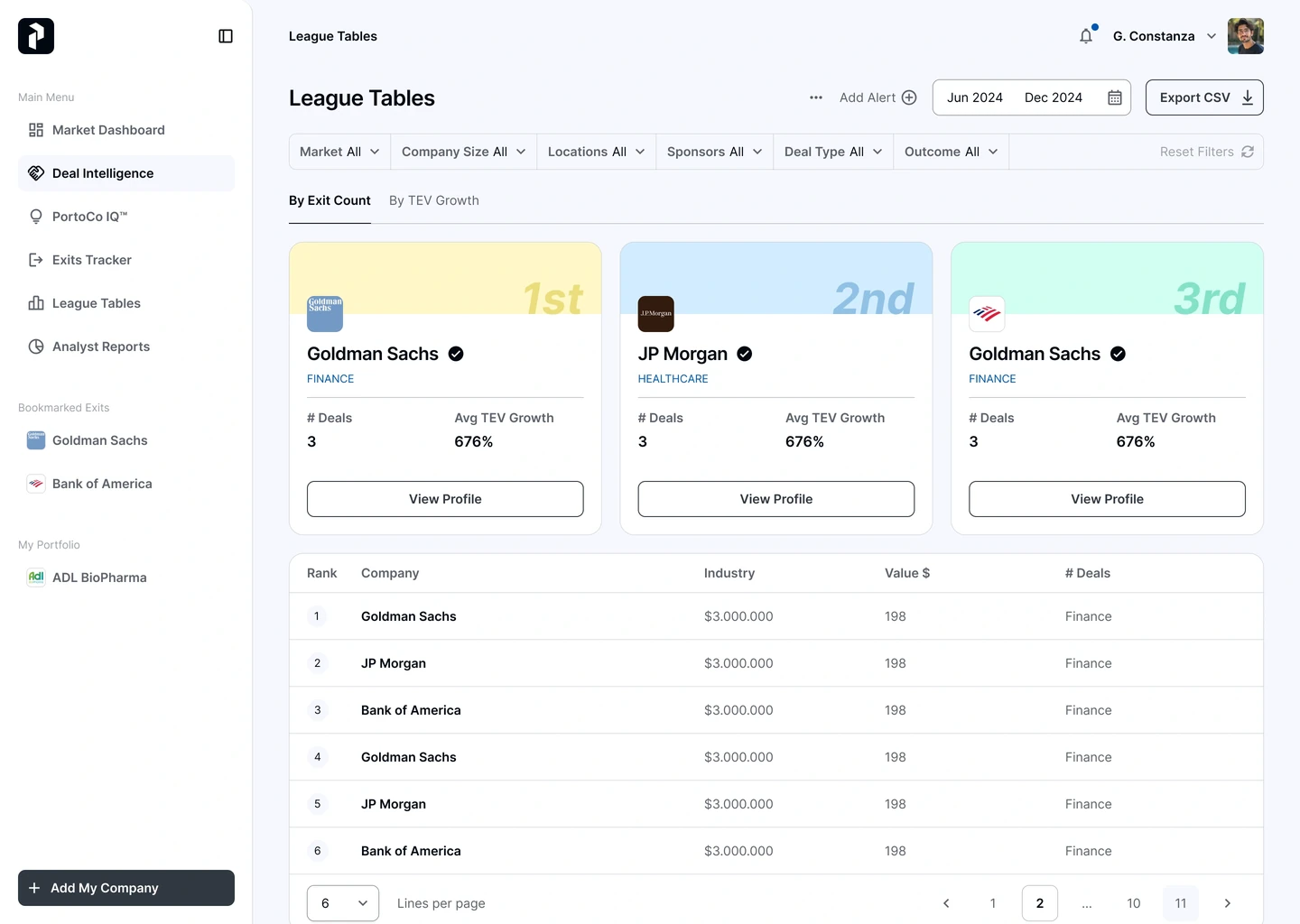
Task: Click Reset Filters text
Action: click(1197, 152)
